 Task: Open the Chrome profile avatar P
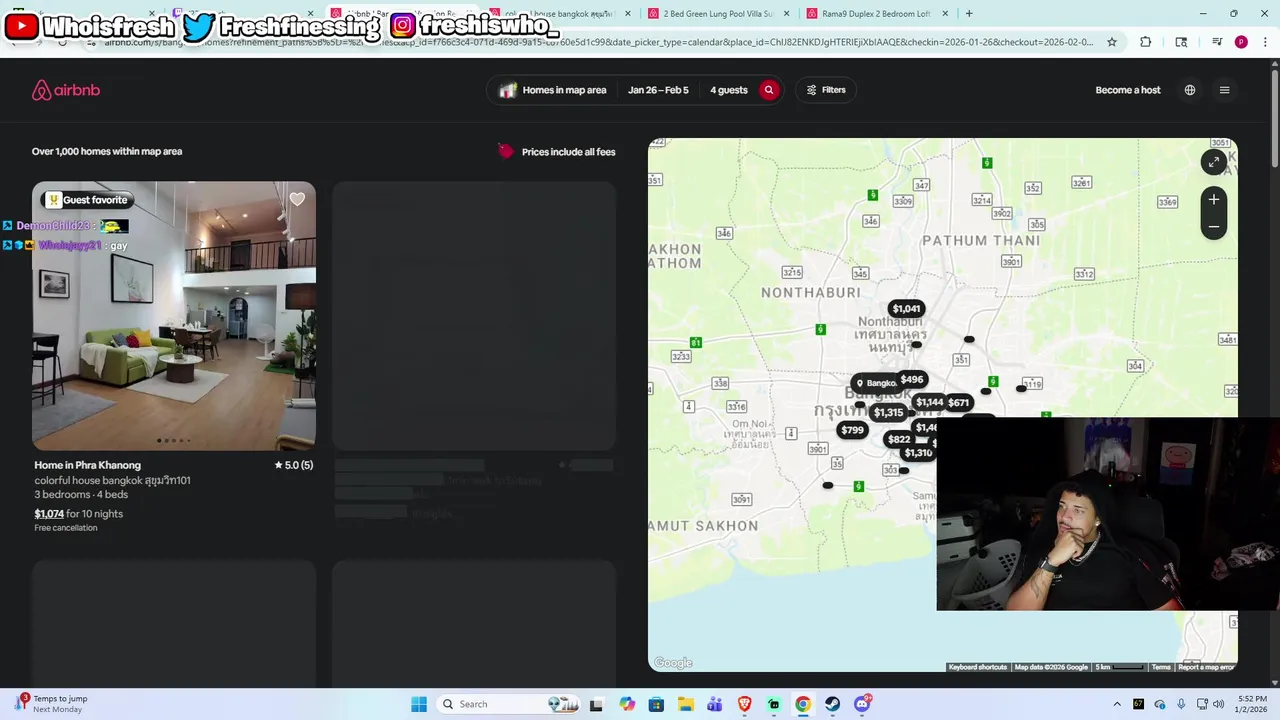click(1241, 42)
